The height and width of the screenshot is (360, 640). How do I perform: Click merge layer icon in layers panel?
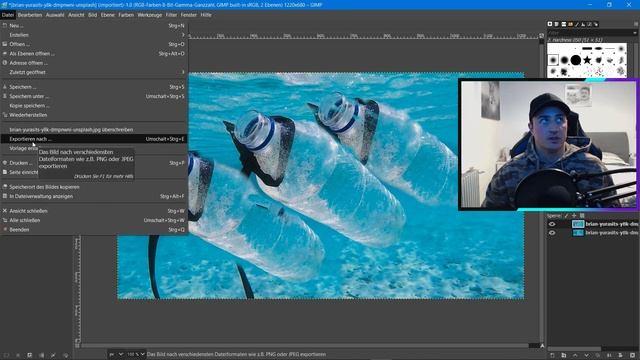[609, 356]
